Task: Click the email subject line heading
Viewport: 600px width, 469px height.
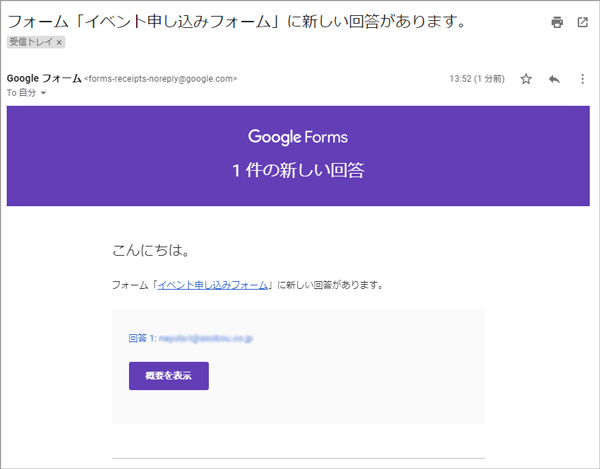Action: click(x=236, y=21)
